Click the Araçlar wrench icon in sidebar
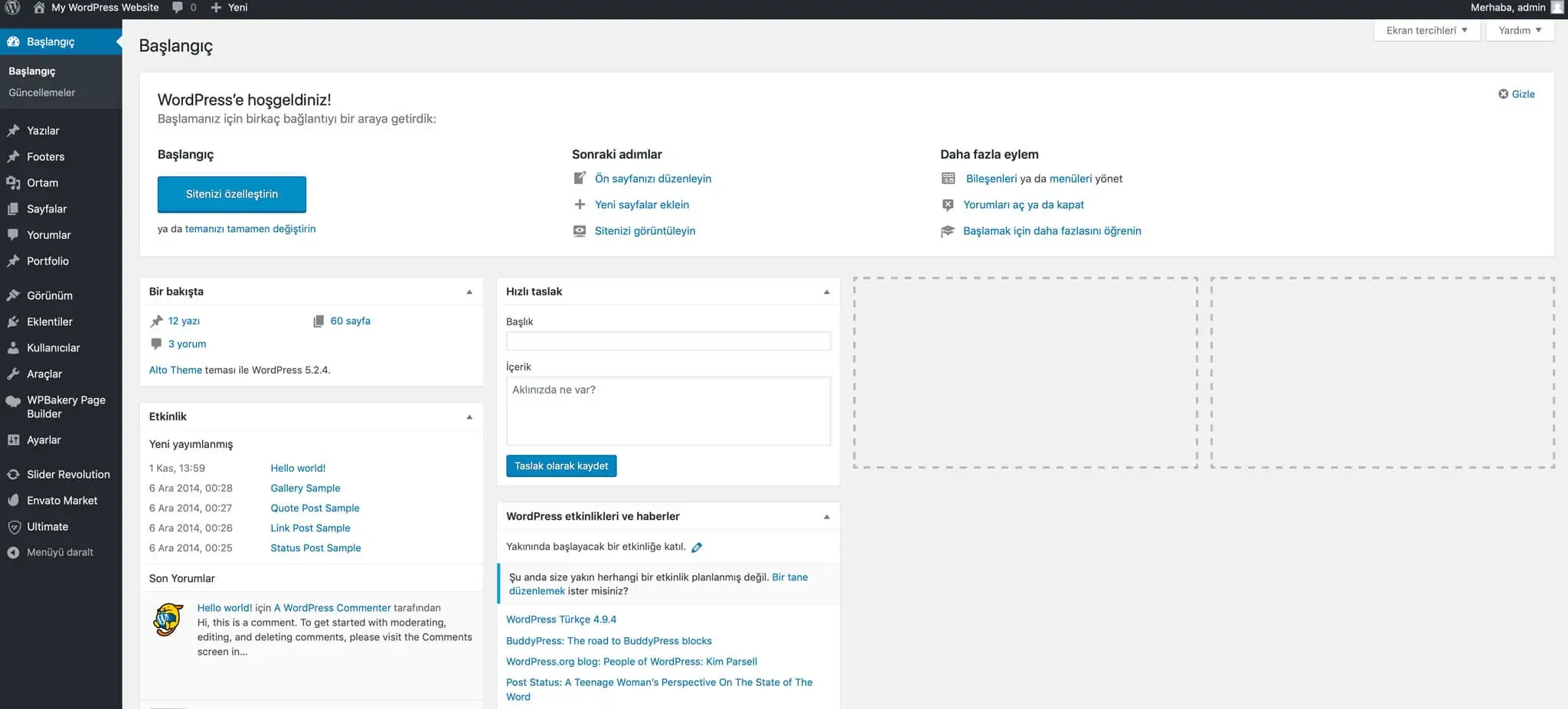Image resolution: width=1568 pixels, height=709 pixels. point(13,374)
